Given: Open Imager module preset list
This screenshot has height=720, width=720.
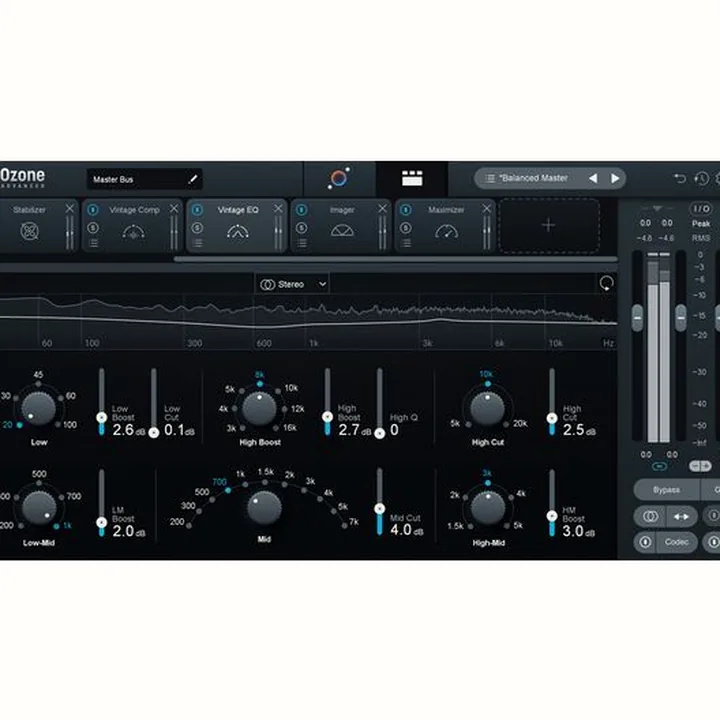Looking at the screenshot, I should click(302, 243).
